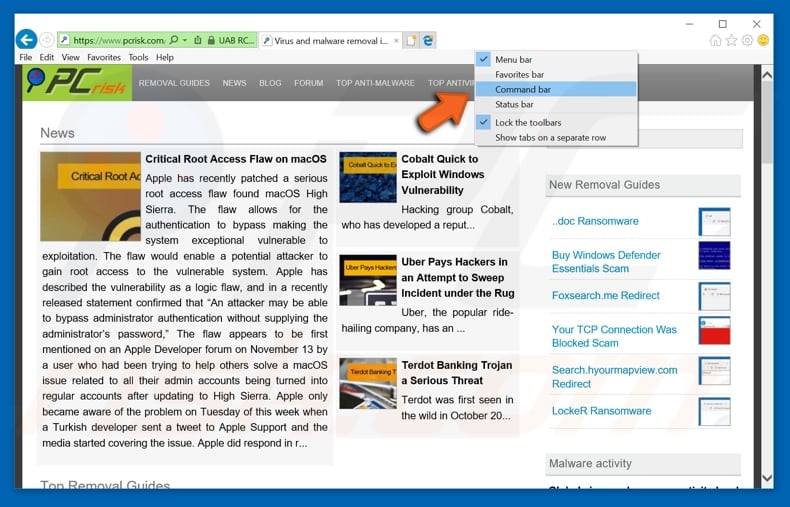Click the blue Back navigation button
Viewport: 790px width, 507px height.
click(x=26, y=39)
